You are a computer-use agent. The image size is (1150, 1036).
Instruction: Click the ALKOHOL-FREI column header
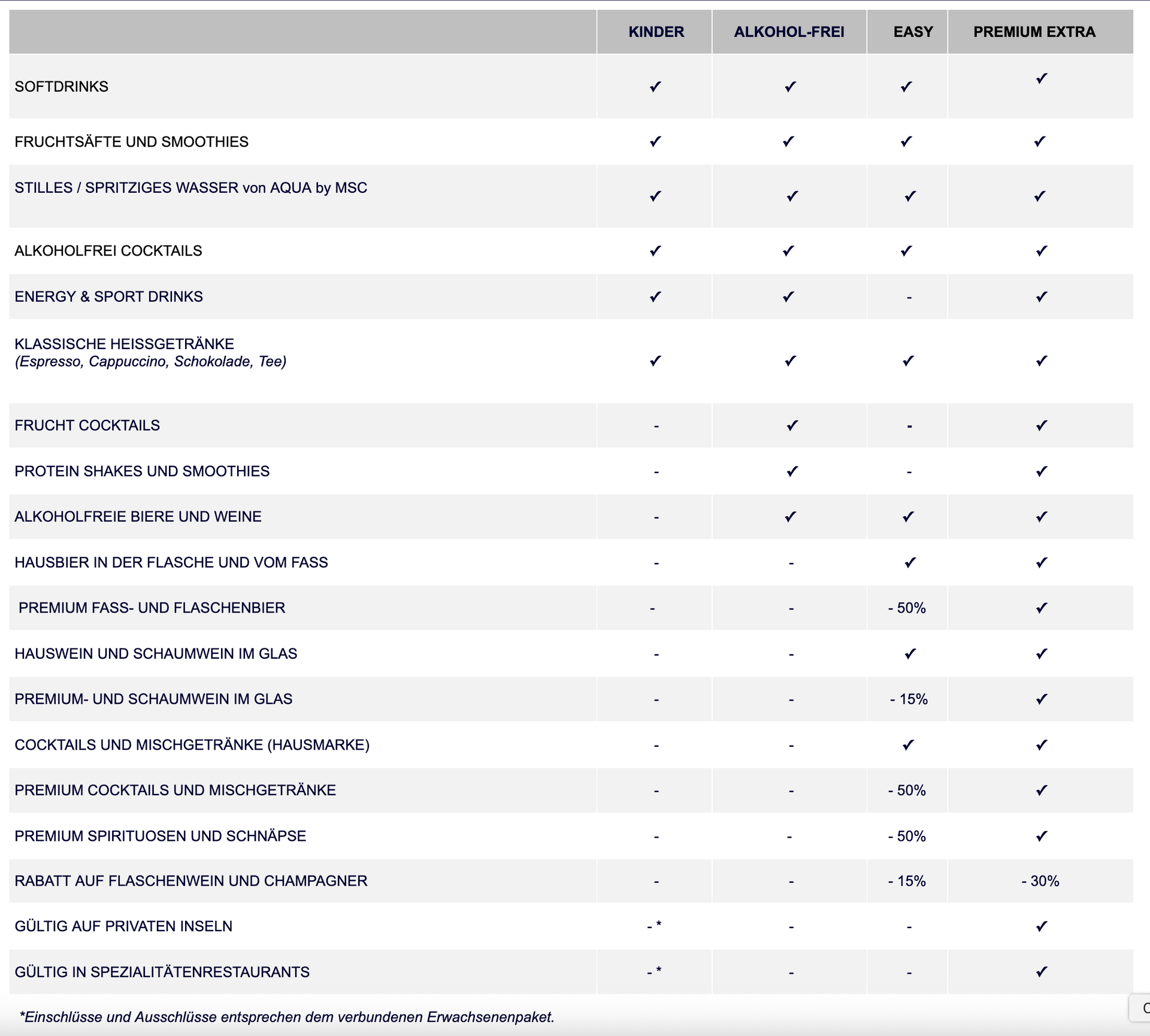(x=789, y=32)
